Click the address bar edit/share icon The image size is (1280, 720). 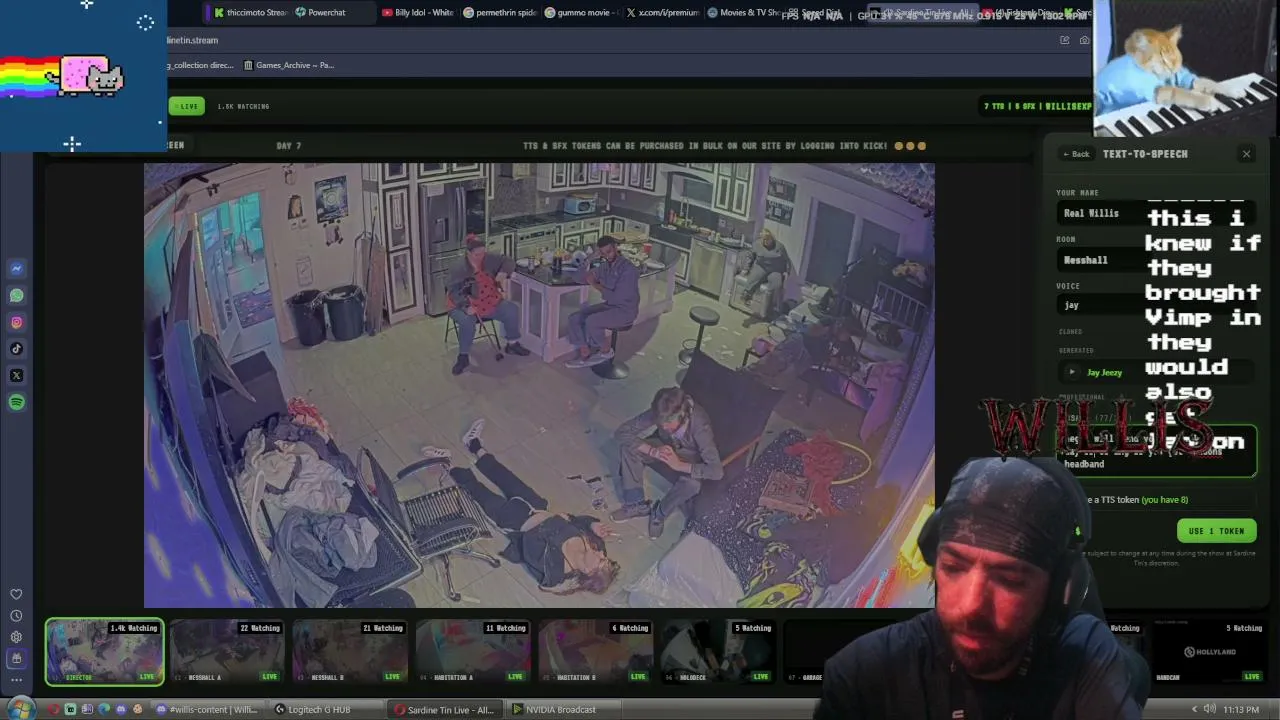(x=1065, y=40)
